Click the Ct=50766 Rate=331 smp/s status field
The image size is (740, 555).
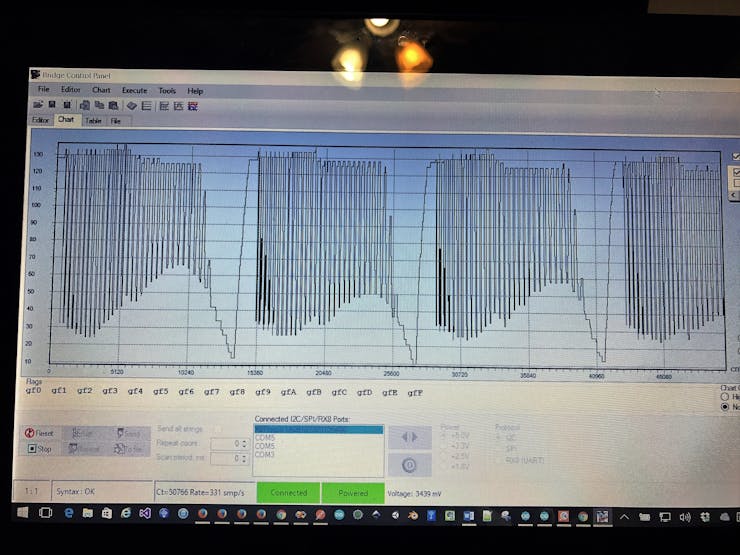[205, 492]
